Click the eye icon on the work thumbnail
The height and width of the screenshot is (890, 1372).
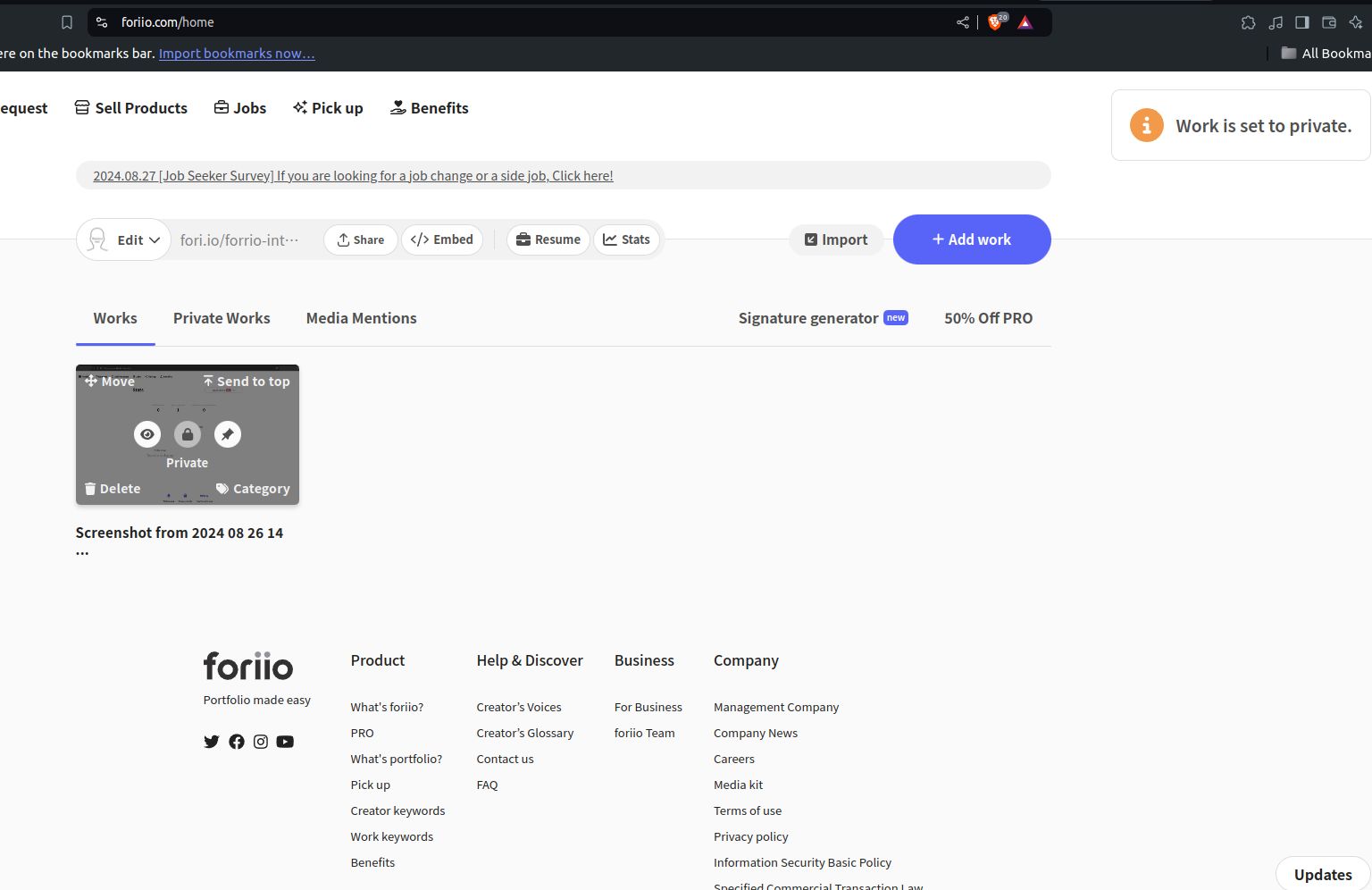[x=147, y=434]
